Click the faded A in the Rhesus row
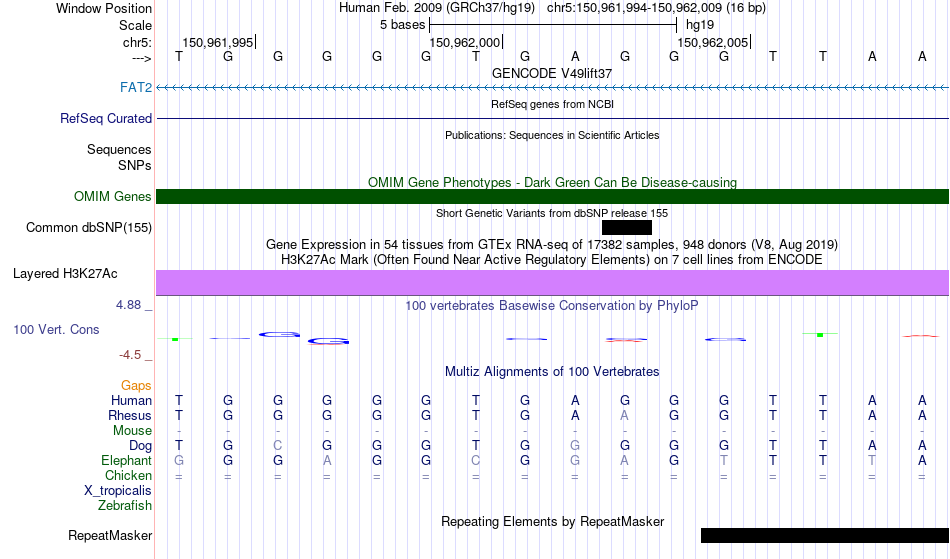This screenshot has height=559, width=950. click(625, 415)
